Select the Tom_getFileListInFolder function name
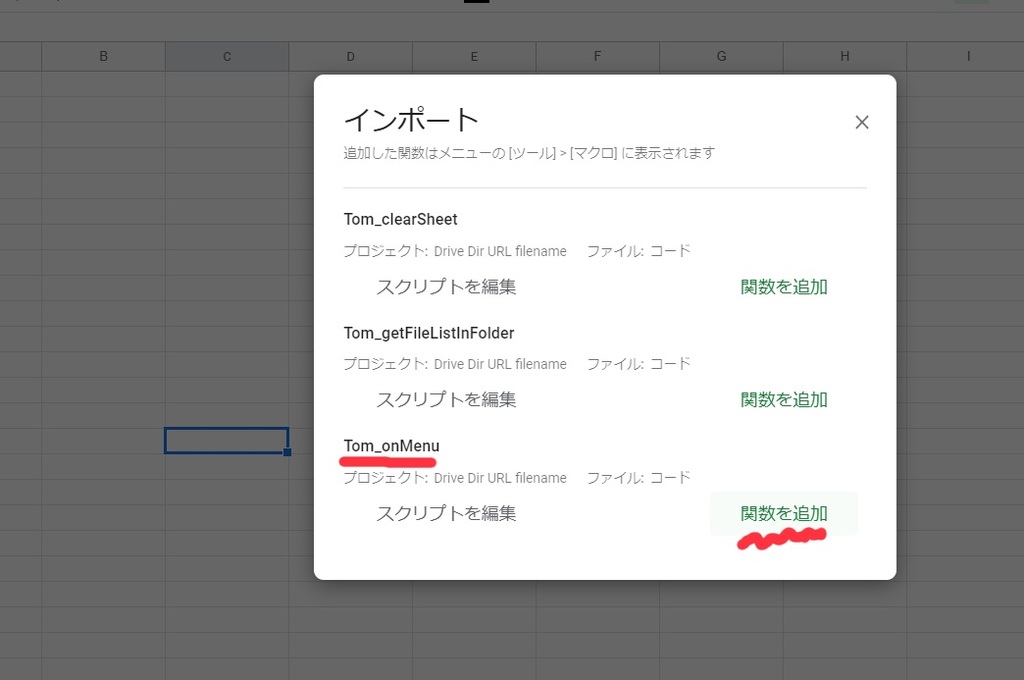Viewport: 1024px width, 680px height. pos(429,333)
